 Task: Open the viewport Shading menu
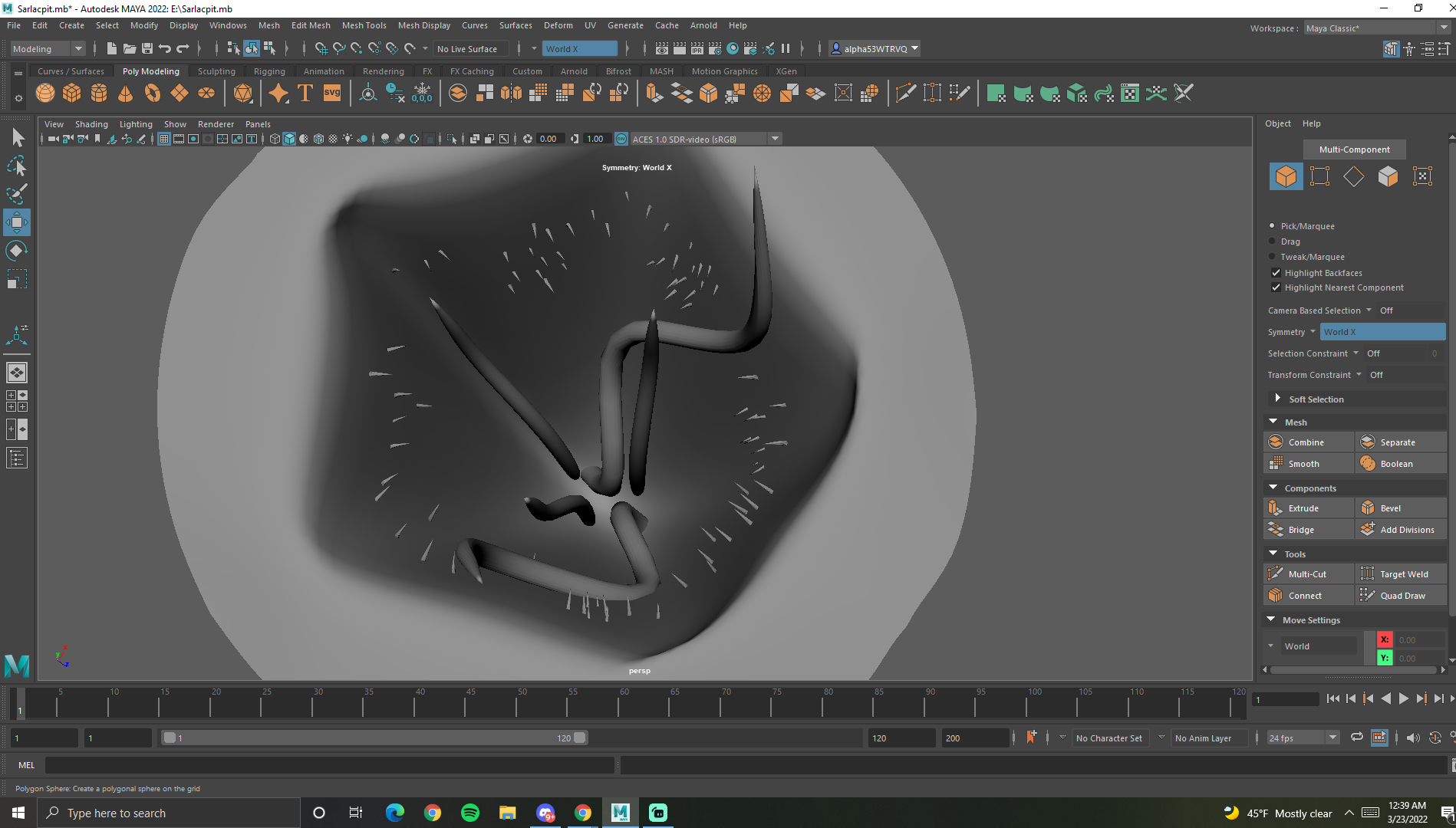(x=91, y=124)
